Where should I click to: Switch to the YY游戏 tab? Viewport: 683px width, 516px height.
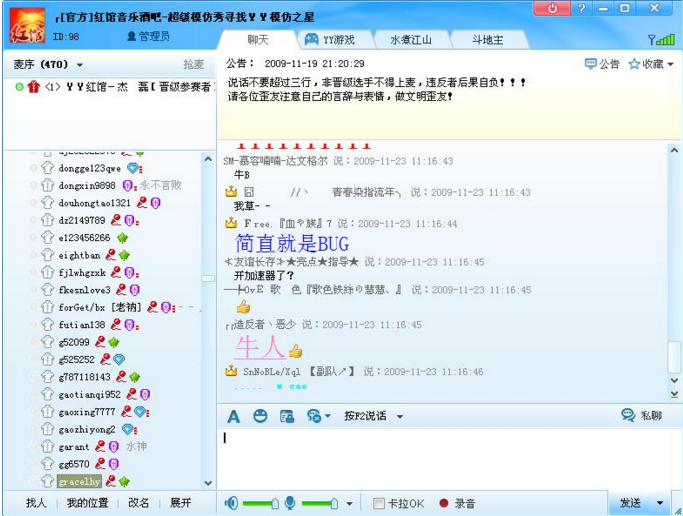point(335,40)
